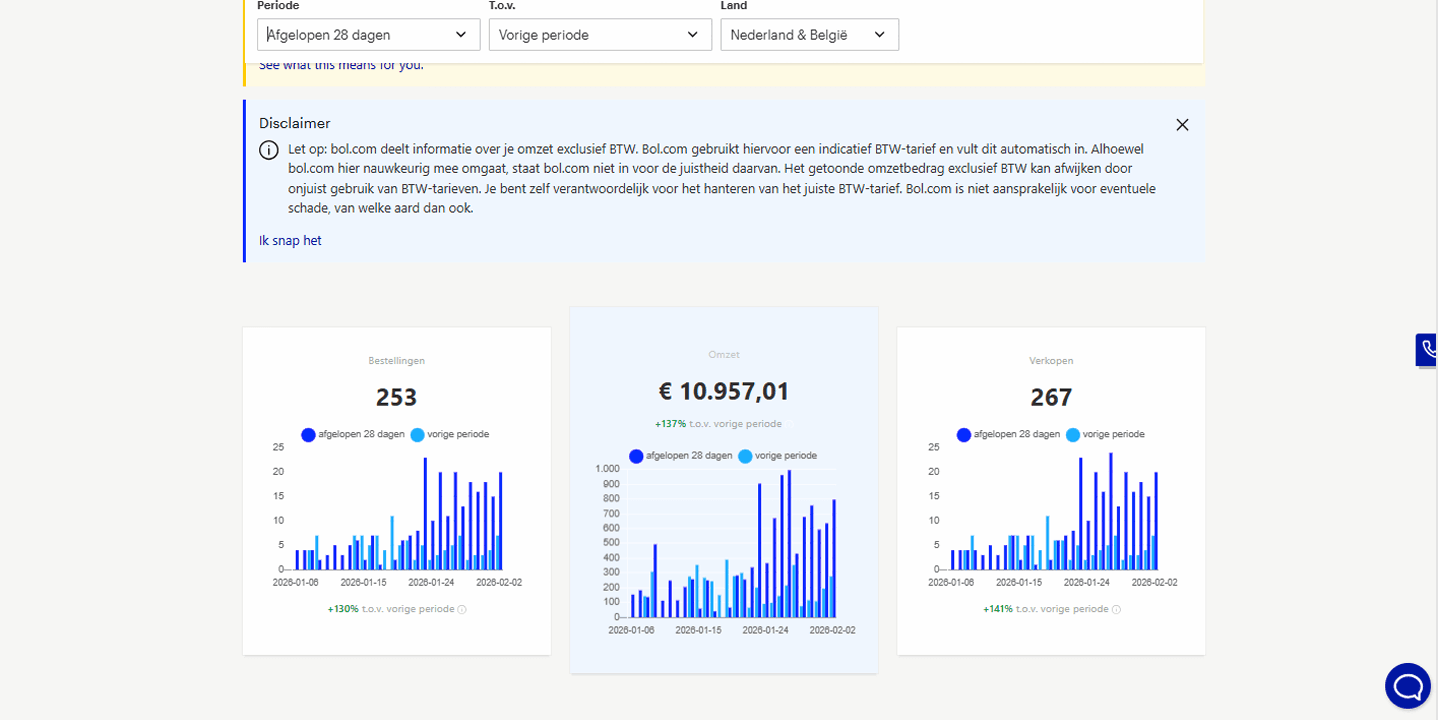Click the light blue legend dot in Omzet chart

(x=744, y=456)
